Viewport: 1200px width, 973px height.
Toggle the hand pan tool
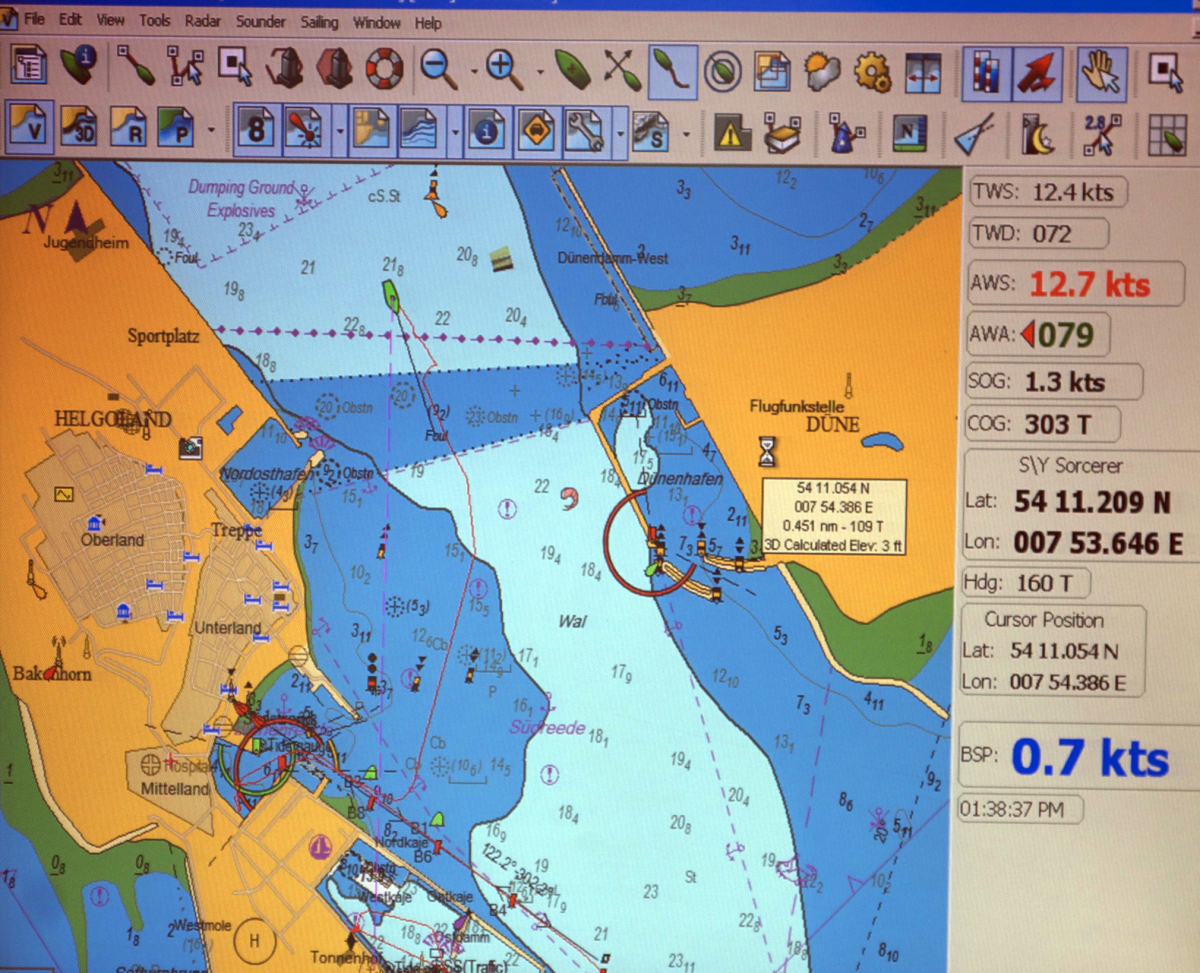(1103, 72)
